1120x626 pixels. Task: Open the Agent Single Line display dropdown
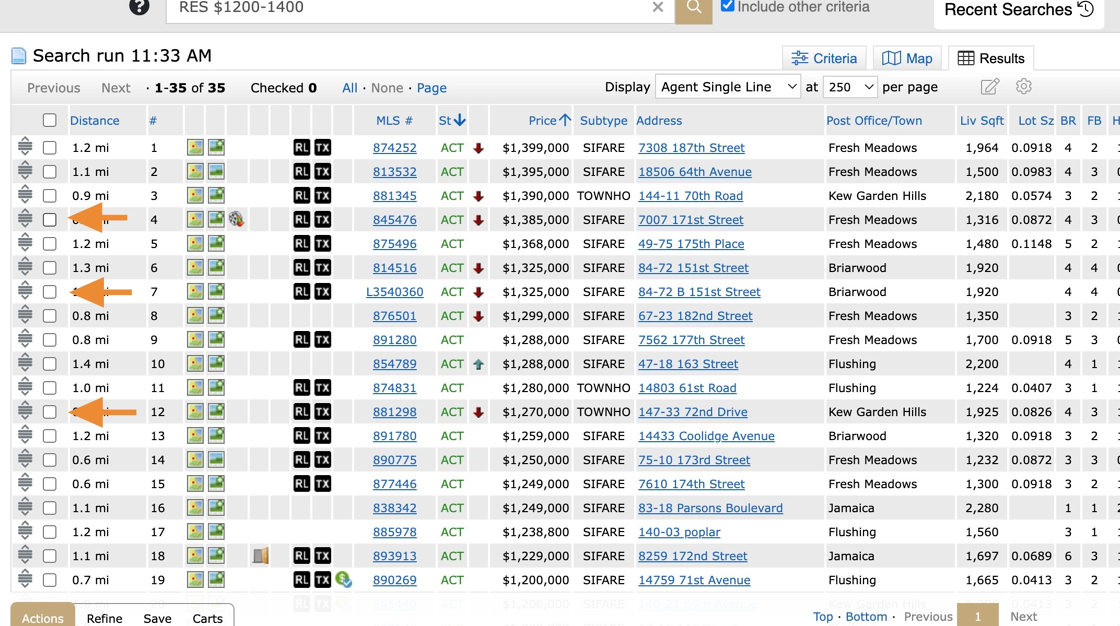pyautogui.click(x=727, y=87)
